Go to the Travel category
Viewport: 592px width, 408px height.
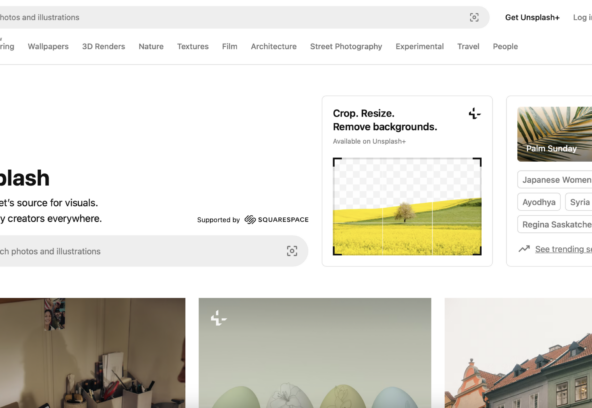coord(468,46)
